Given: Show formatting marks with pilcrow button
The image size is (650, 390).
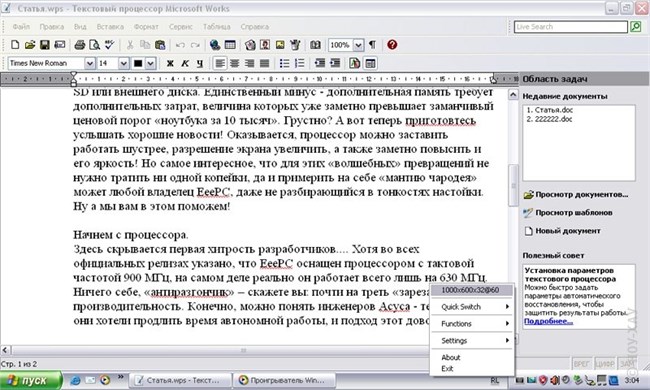Looking at the screenshot, I should (x=372, y=45).
